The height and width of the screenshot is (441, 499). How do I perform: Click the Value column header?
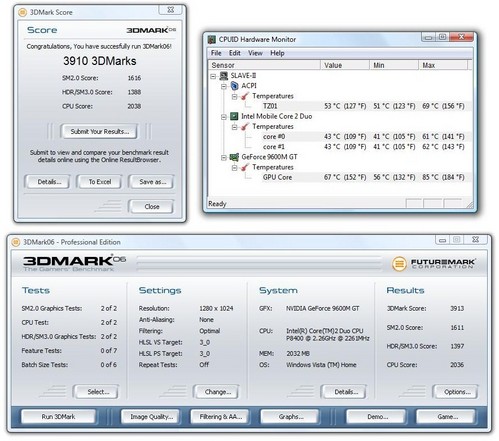[345, 65]
